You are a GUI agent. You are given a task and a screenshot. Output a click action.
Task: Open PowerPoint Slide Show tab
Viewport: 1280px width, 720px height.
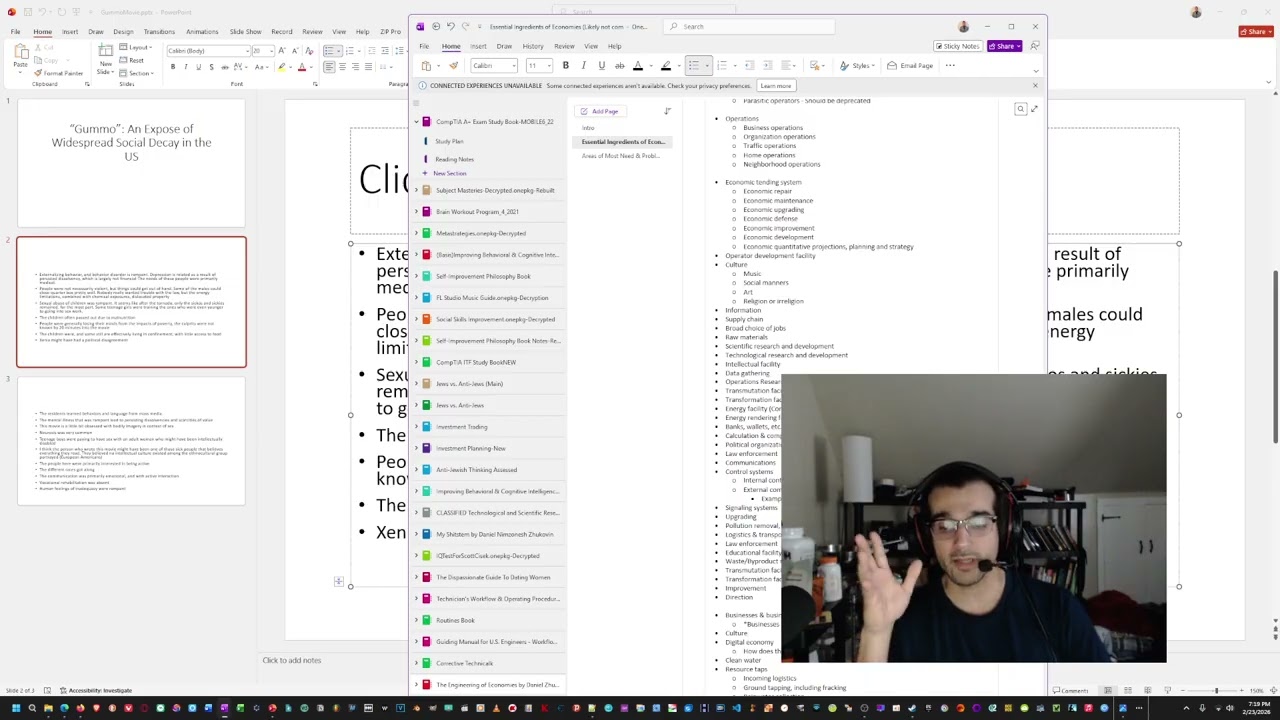(245, 32)
